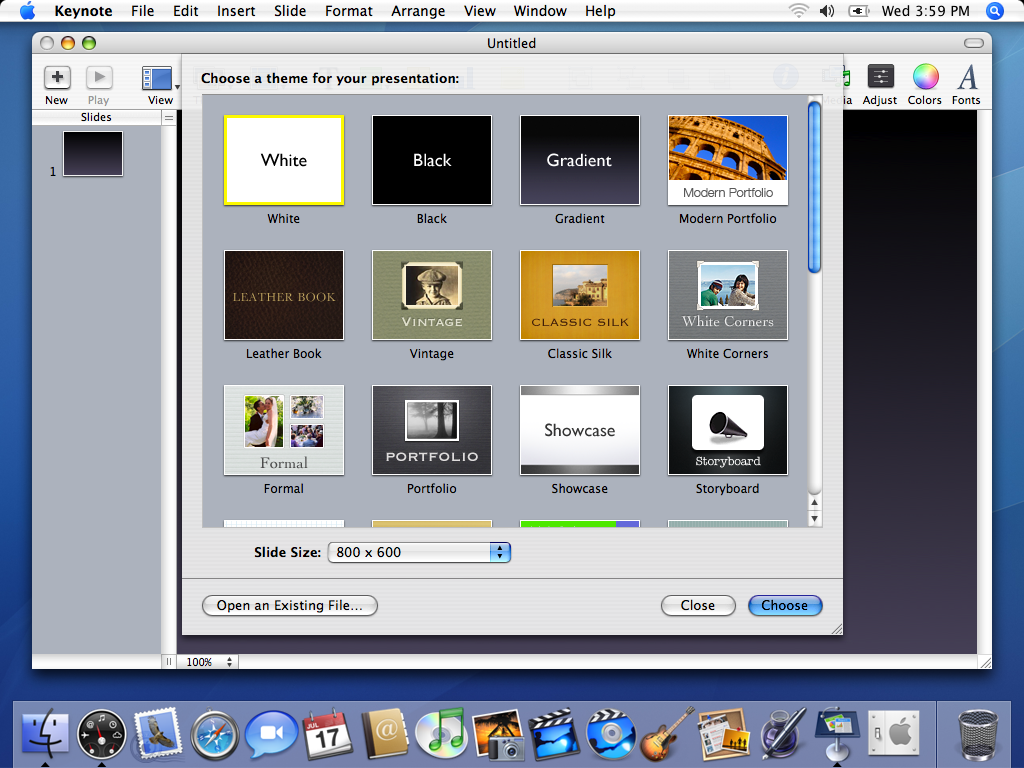Image resolution: width=1024 pixels, height=768 pixels.
Task: Open Finder from the Dock
Action: [x=45, y=734]
